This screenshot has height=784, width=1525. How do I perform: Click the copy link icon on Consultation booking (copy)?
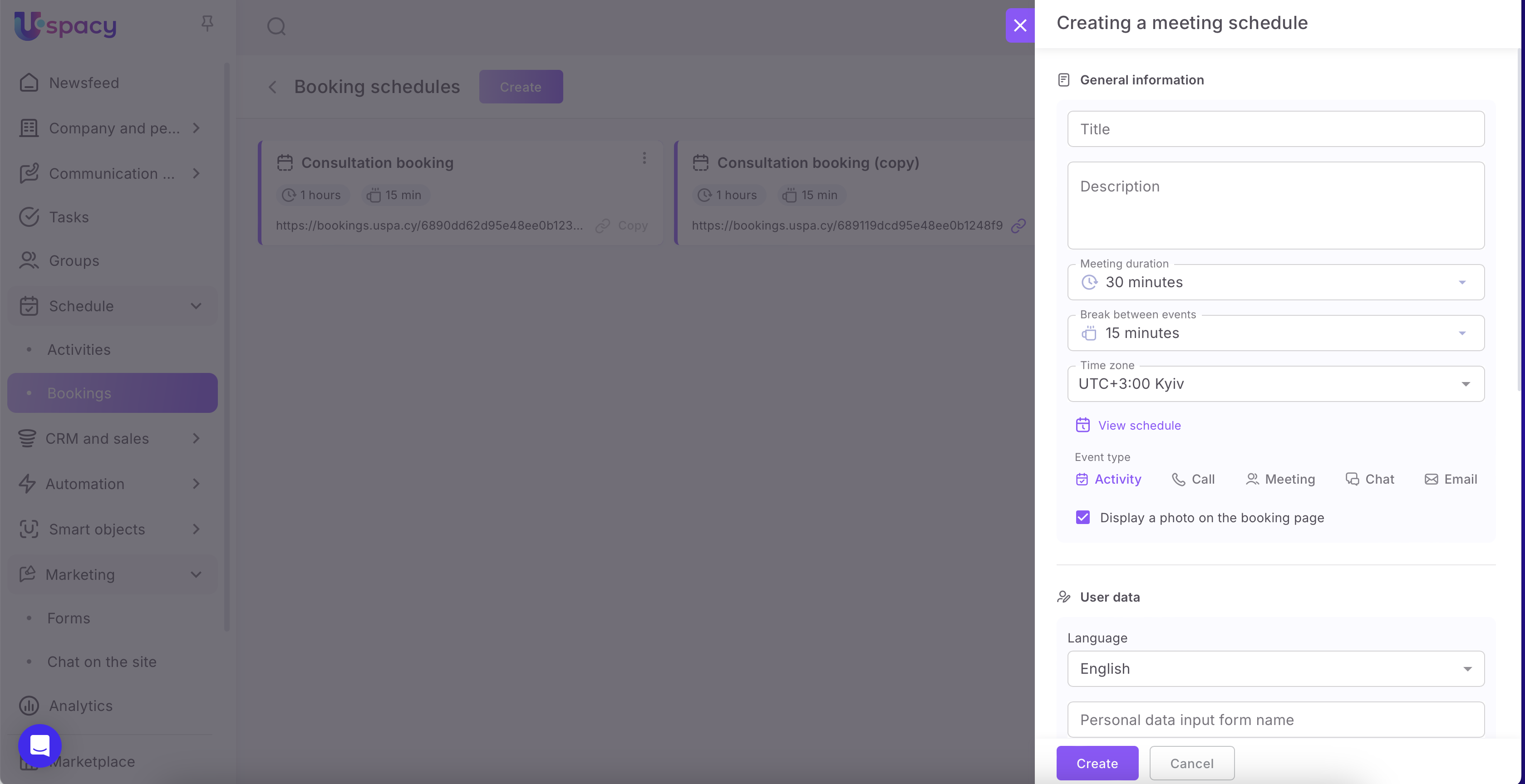click(1018, 225)
